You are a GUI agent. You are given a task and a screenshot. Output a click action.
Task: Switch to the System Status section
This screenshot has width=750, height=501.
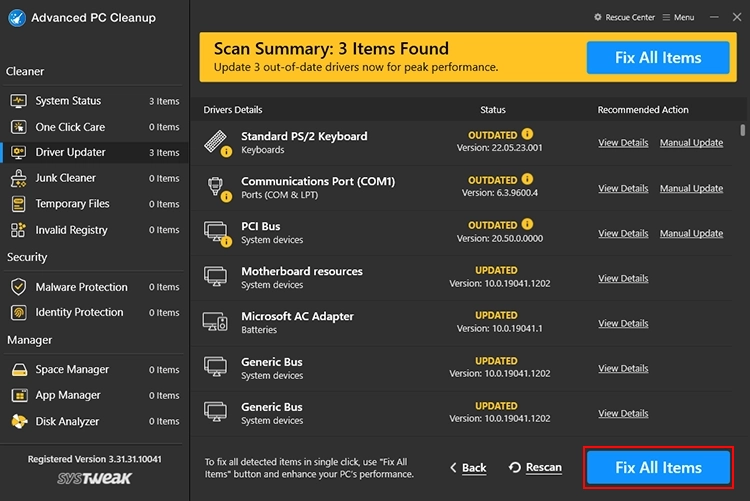pos(68,101)
